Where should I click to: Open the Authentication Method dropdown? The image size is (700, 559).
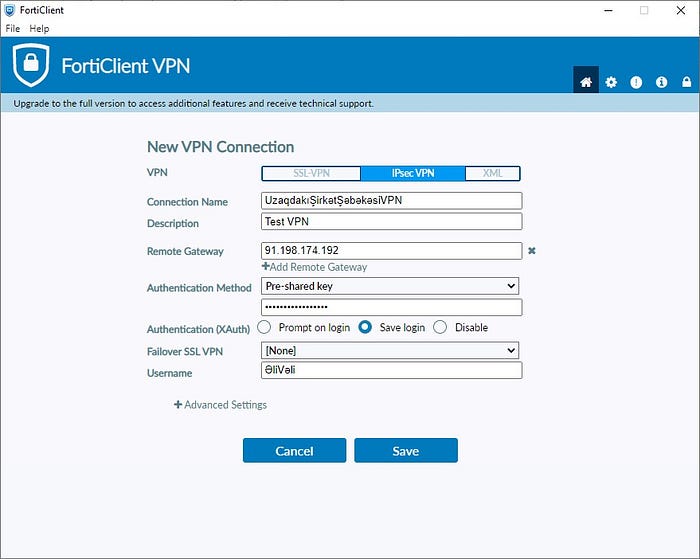click(x=390, y=286)
